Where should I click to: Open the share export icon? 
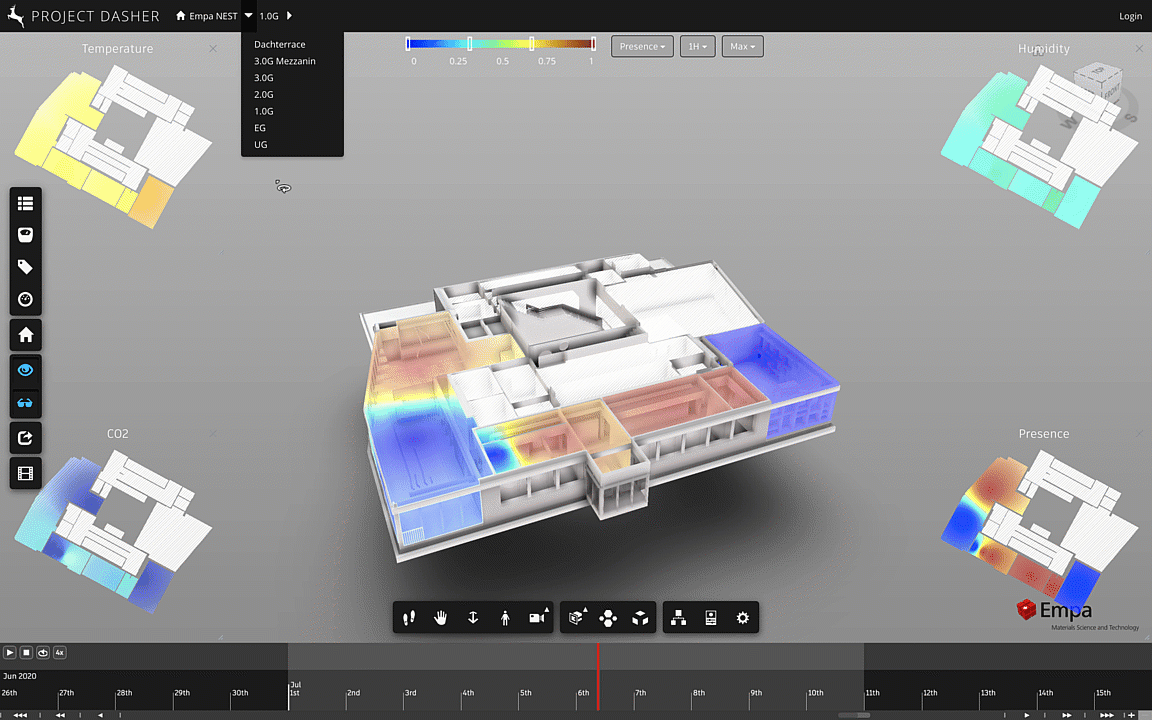[x=26, y=437]
